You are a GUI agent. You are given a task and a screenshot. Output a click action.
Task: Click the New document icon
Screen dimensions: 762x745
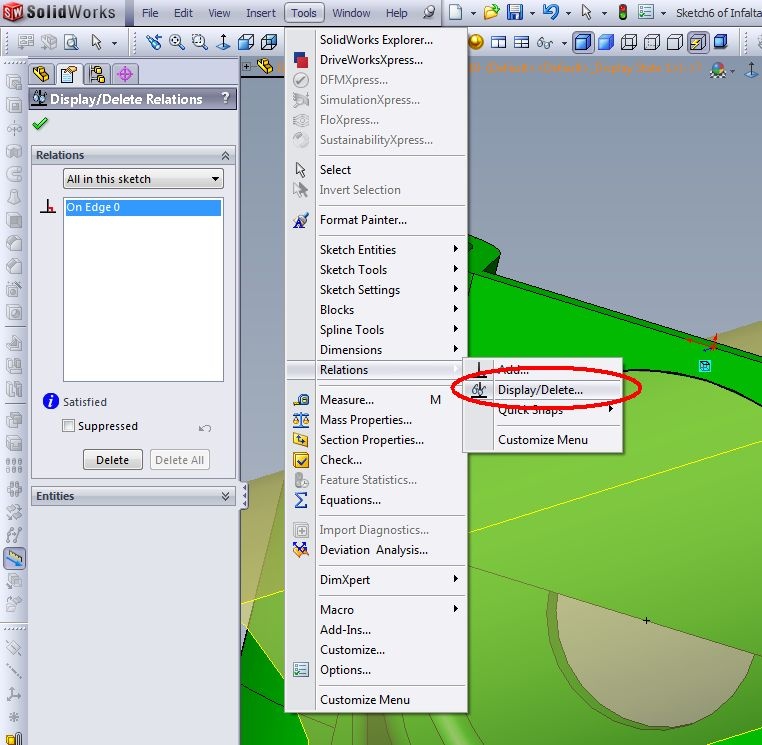click(x=455, y=12)
